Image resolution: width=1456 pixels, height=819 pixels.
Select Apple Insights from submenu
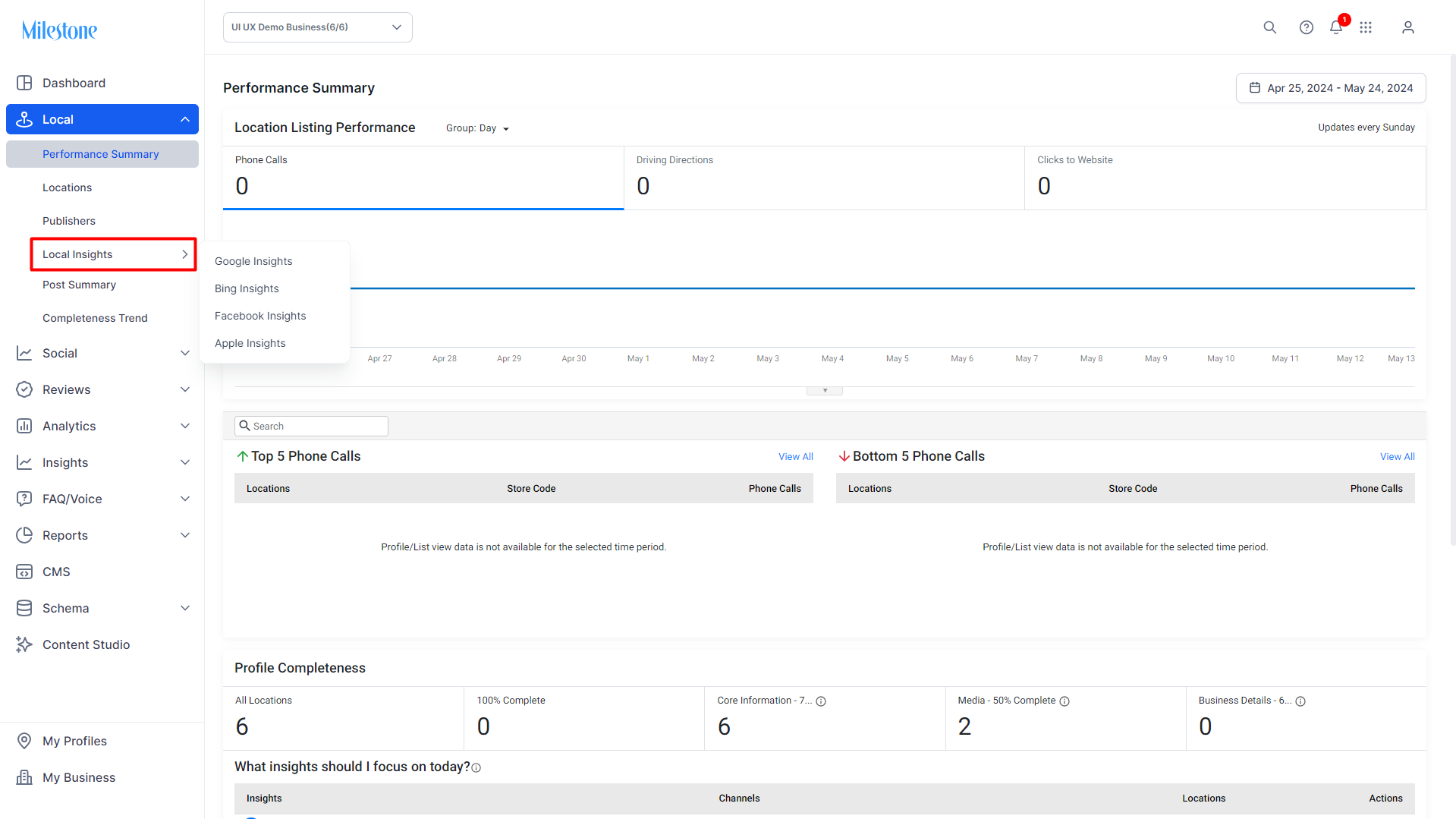(x=250, y=343)
